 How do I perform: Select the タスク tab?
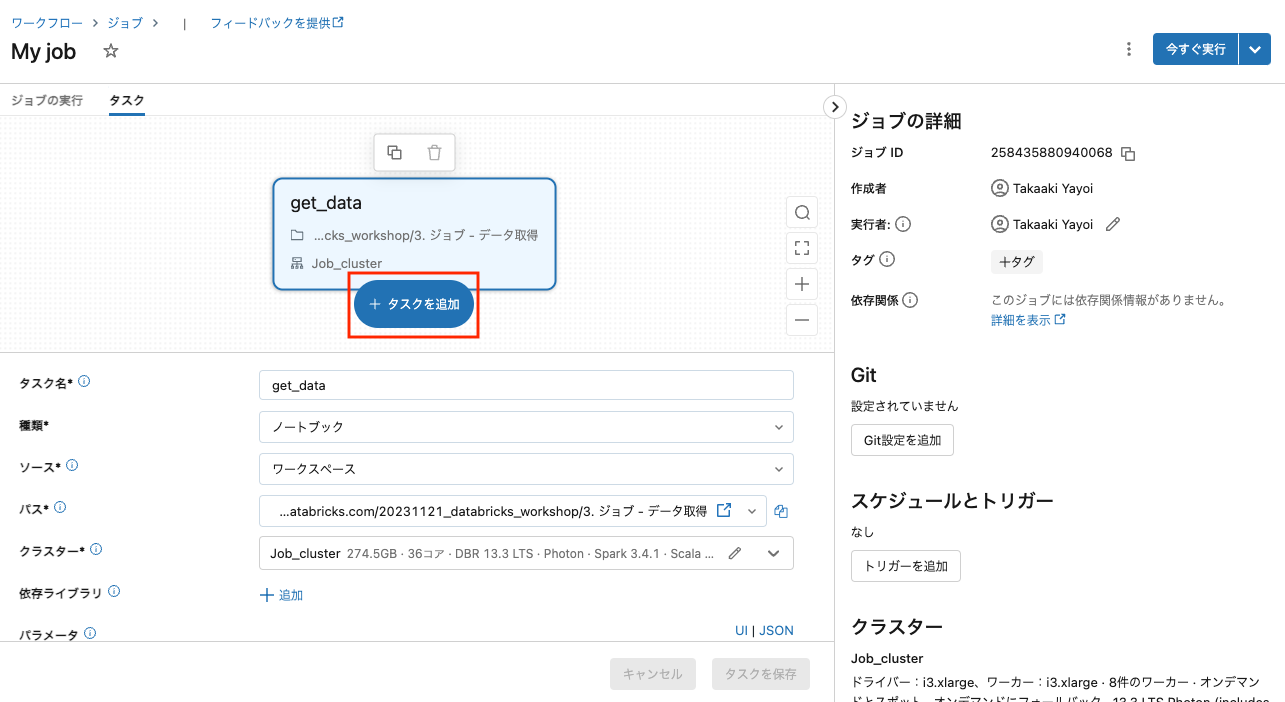124,100
